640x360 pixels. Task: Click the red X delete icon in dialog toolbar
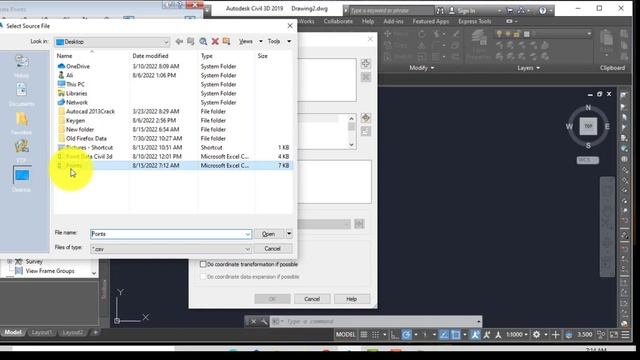pos(215,41)
